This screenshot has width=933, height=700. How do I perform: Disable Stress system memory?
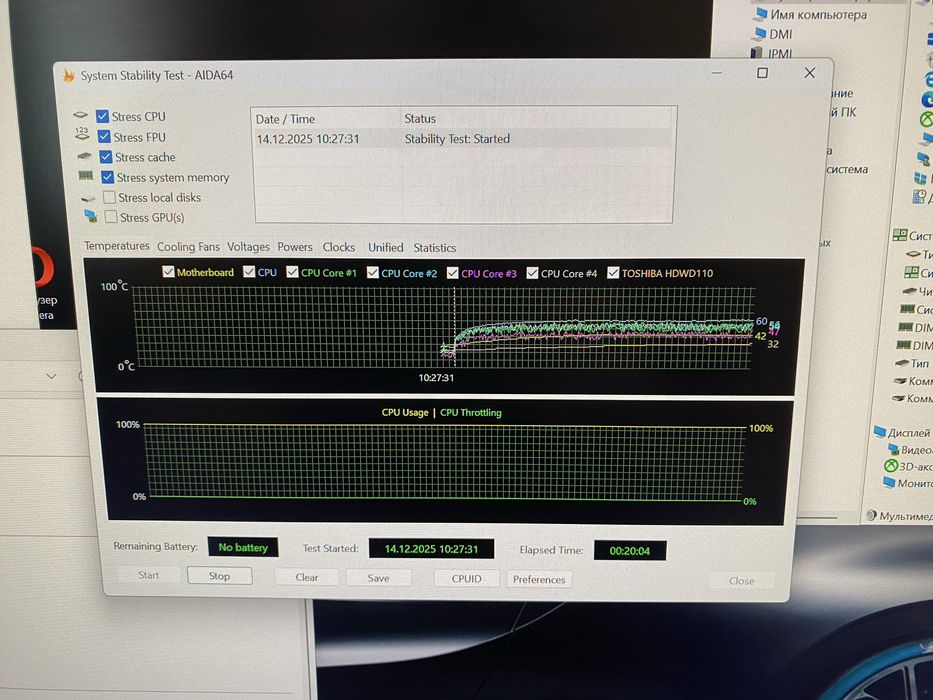point(108,177)
